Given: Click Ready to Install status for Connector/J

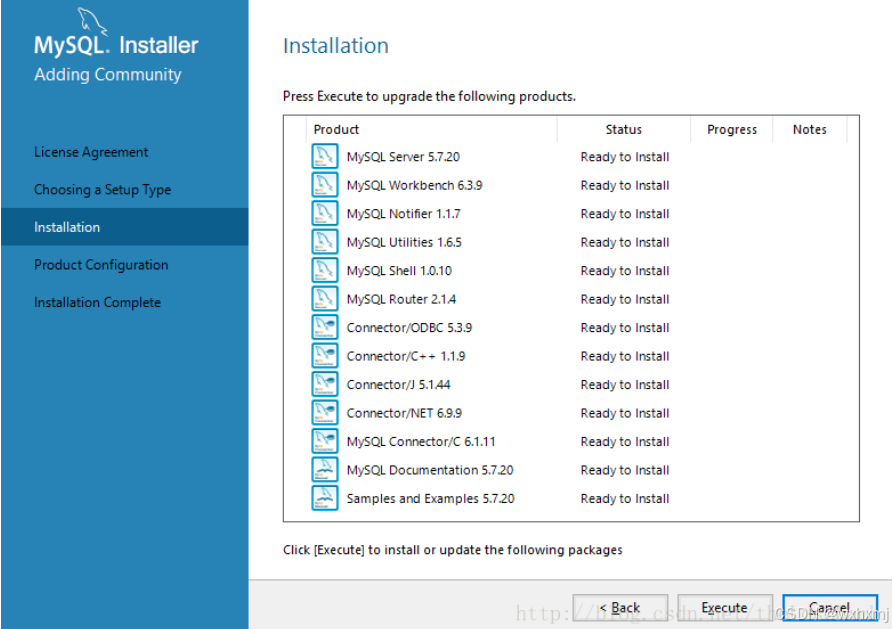Looking at the screenshot, I should click(x=625, y=385).
